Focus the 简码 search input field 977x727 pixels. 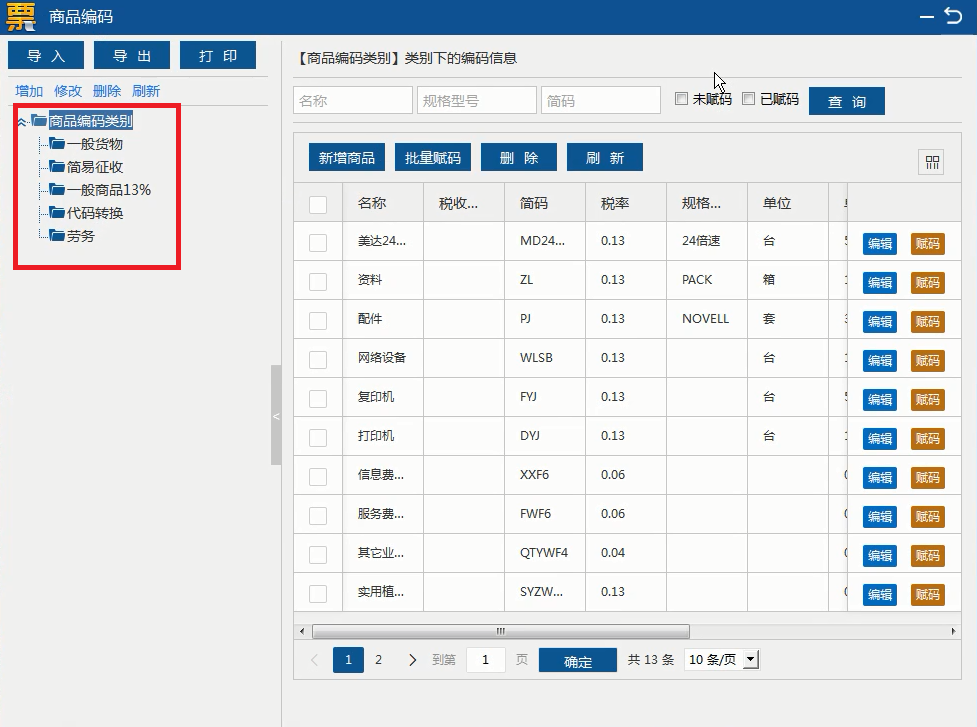(601, 100)
